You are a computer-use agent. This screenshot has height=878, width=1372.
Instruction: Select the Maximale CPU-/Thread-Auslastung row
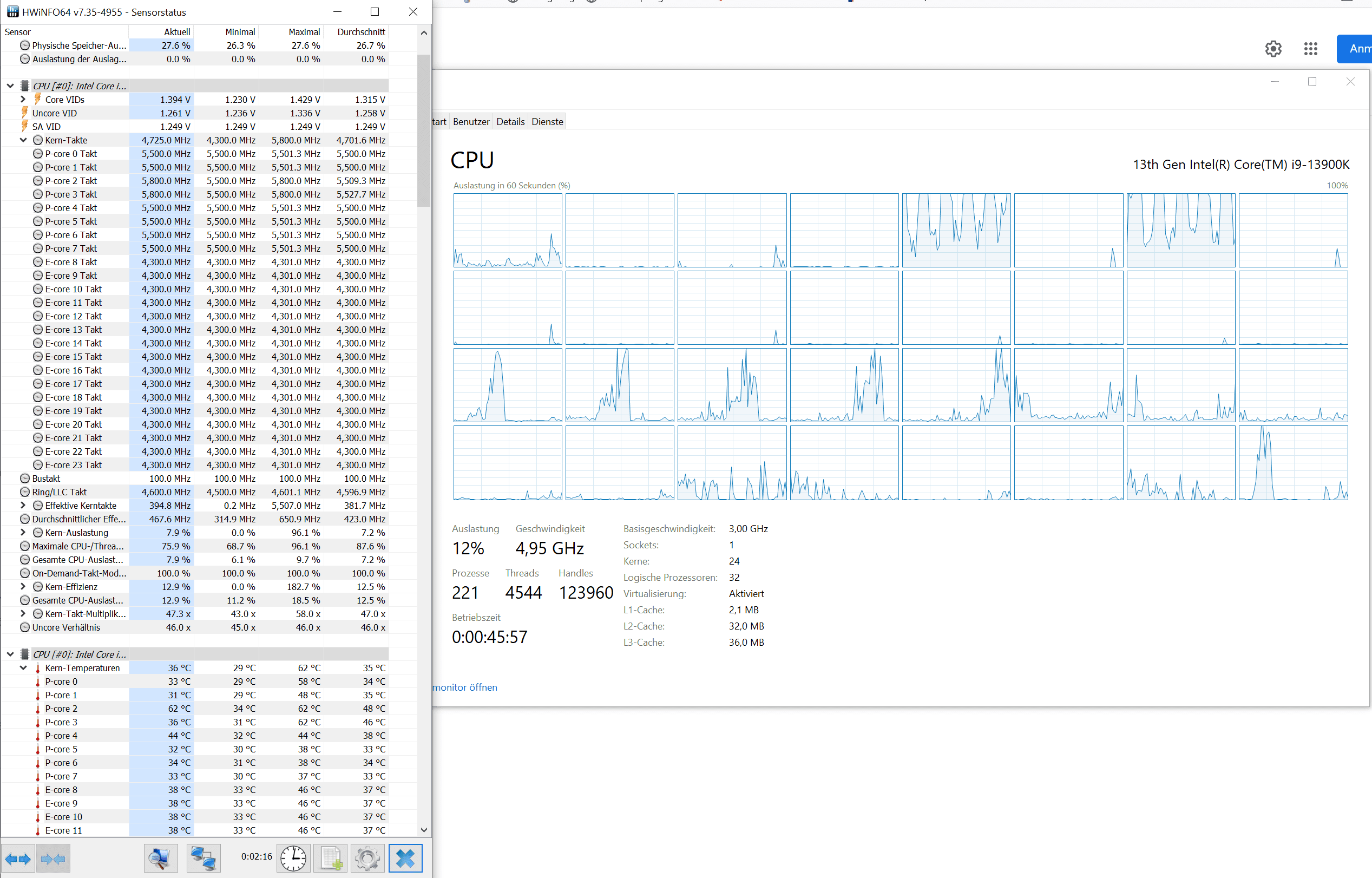[195, 546]
